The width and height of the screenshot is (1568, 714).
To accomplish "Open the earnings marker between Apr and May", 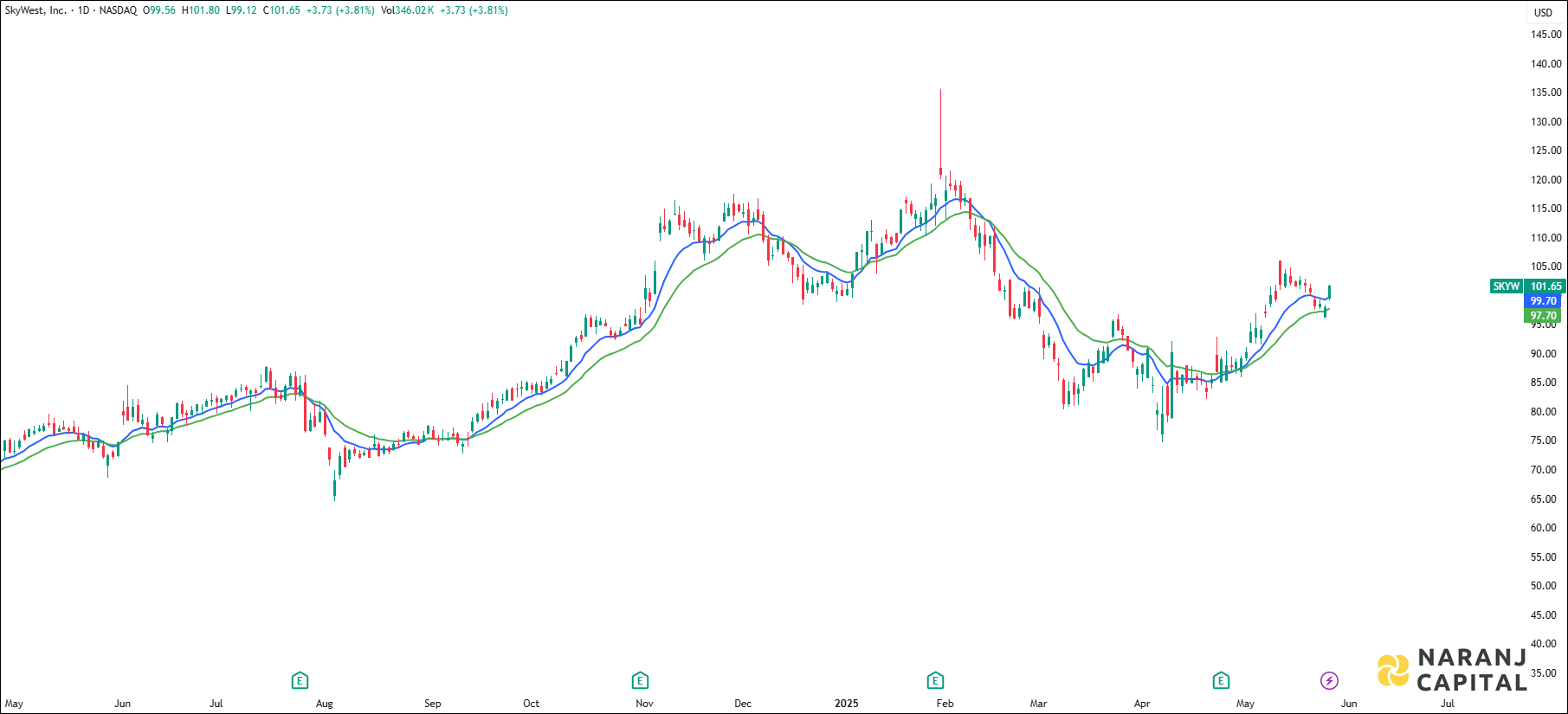I will (x=1221, y=680).
